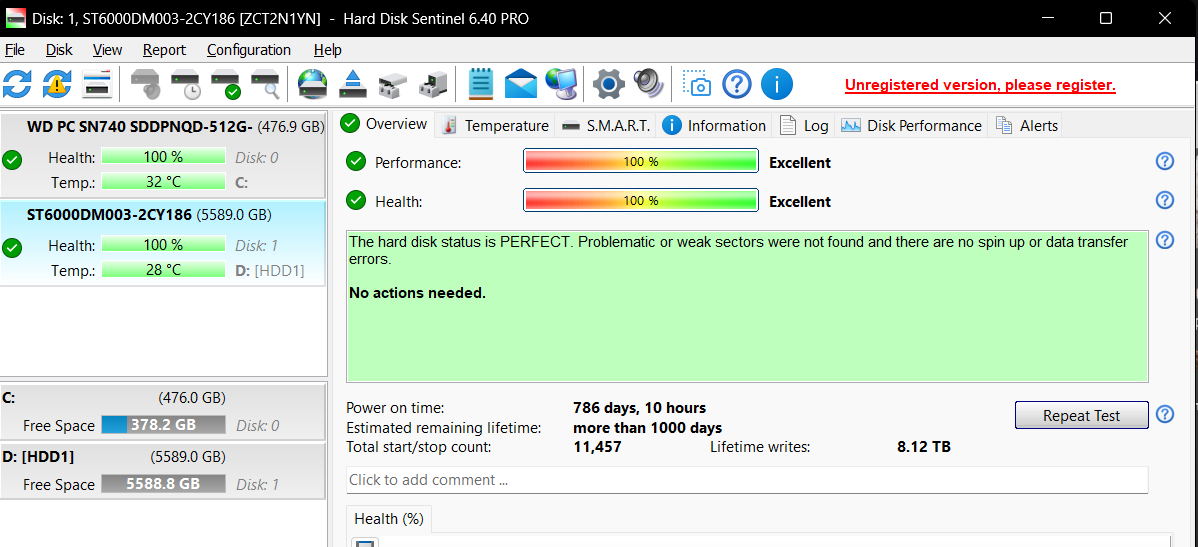Screen dimensions: 1198x547
Task: Click the help icon beside status text box
Action: [1164, 240]
